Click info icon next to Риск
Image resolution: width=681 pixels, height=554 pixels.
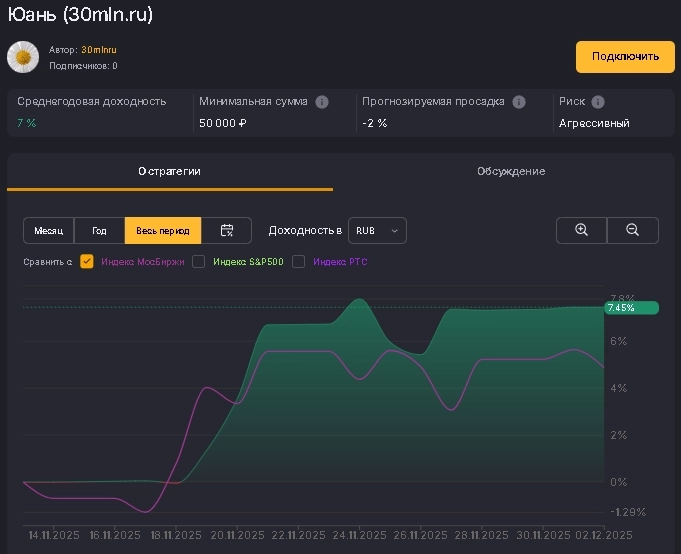[598, 102]
